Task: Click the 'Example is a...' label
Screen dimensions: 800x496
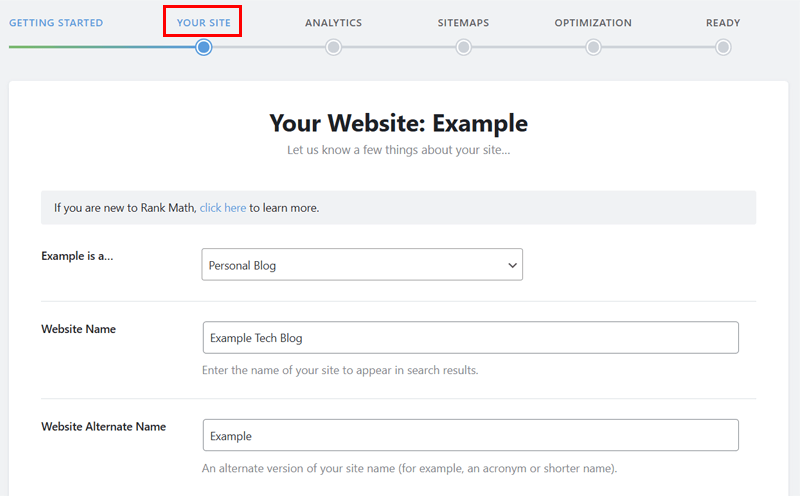Action: (77, 256)
